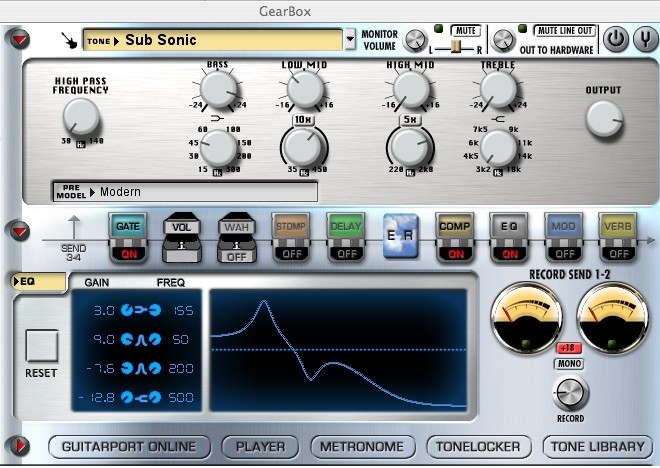Click the Send 3-4 up arrow
The image size is (660, 468).
pos(74,227)
